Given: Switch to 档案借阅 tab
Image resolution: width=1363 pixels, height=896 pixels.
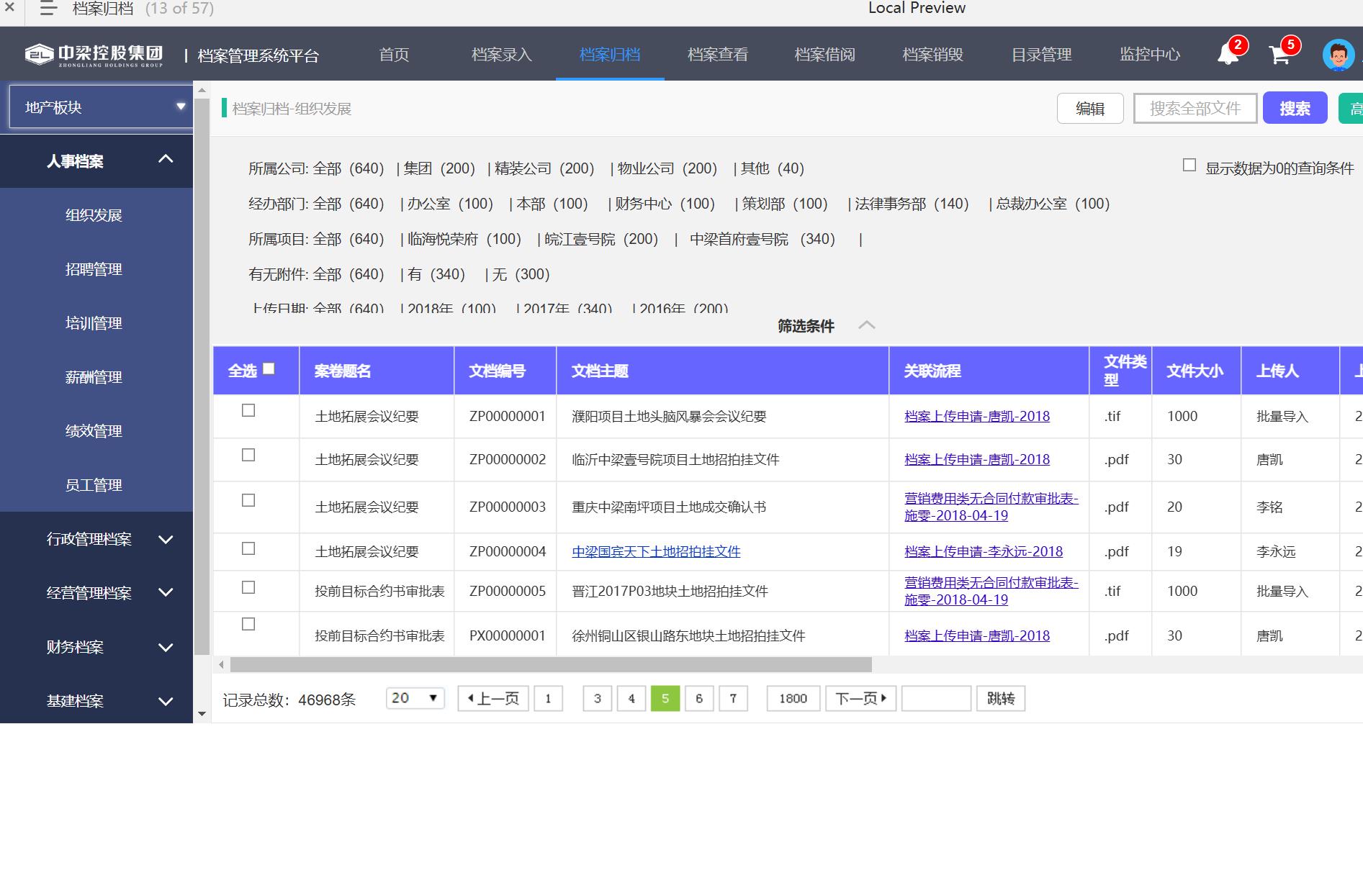Looking at the screenshot, I should [825, 55].
